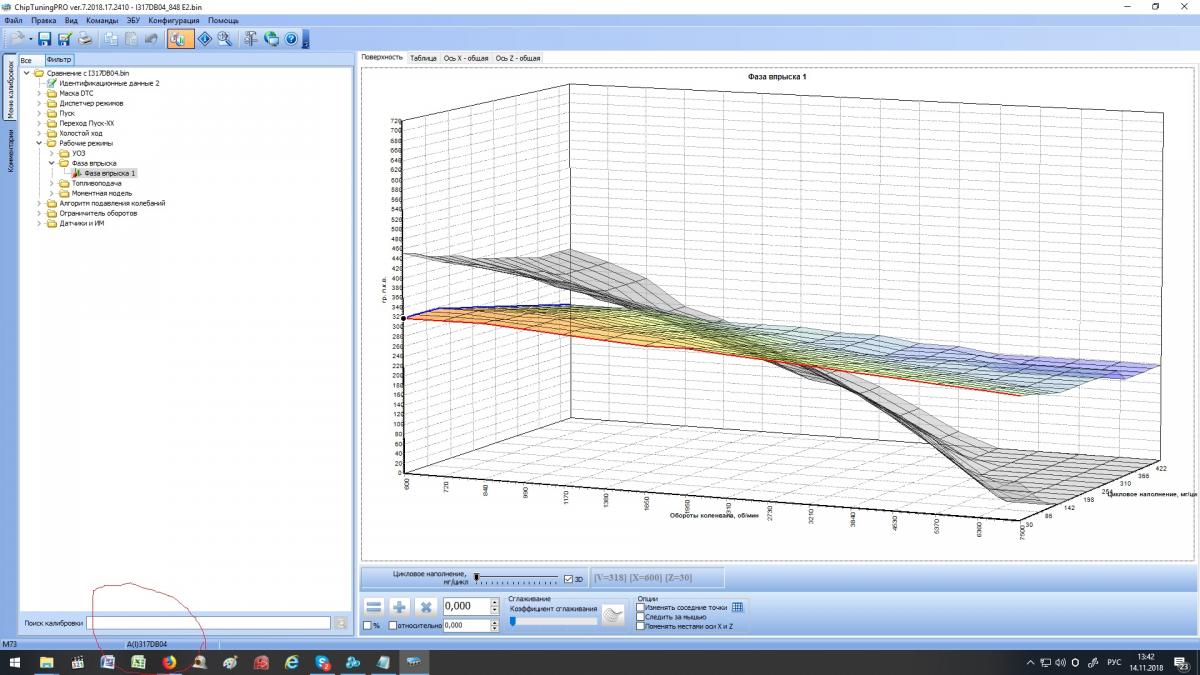
Task: Click the multiply value X button
Action: [x=425, y=607]
